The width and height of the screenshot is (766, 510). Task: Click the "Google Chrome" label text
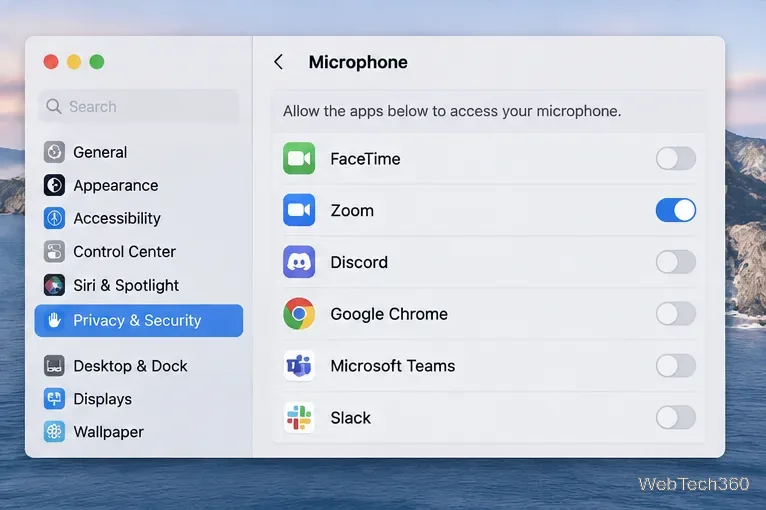coord(389,314)
